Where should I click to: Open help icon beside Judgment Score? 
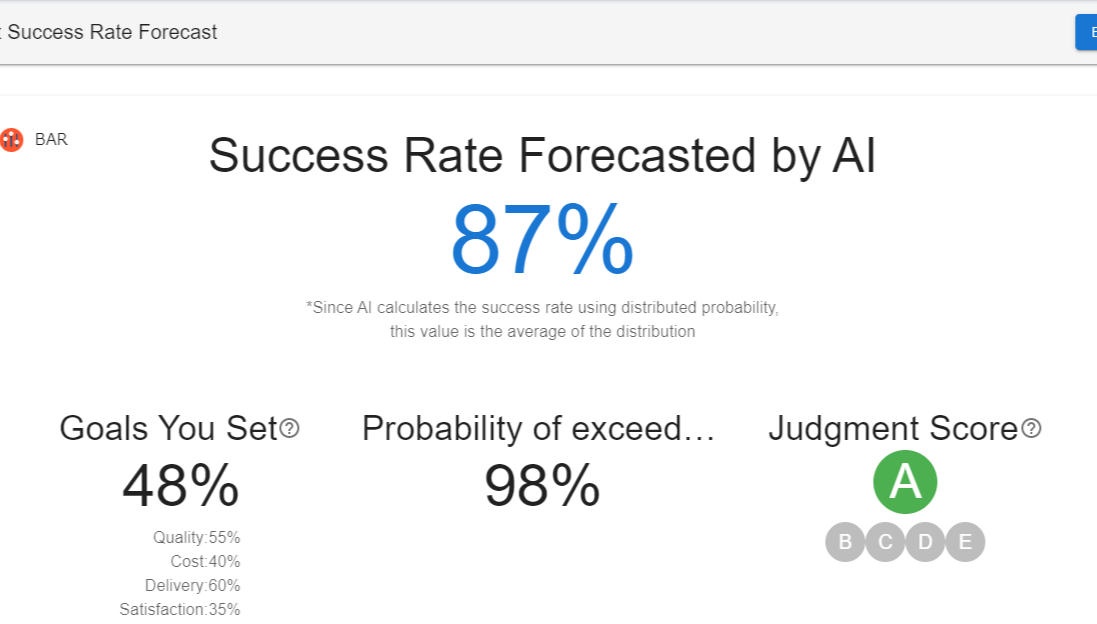[1032, 429]
